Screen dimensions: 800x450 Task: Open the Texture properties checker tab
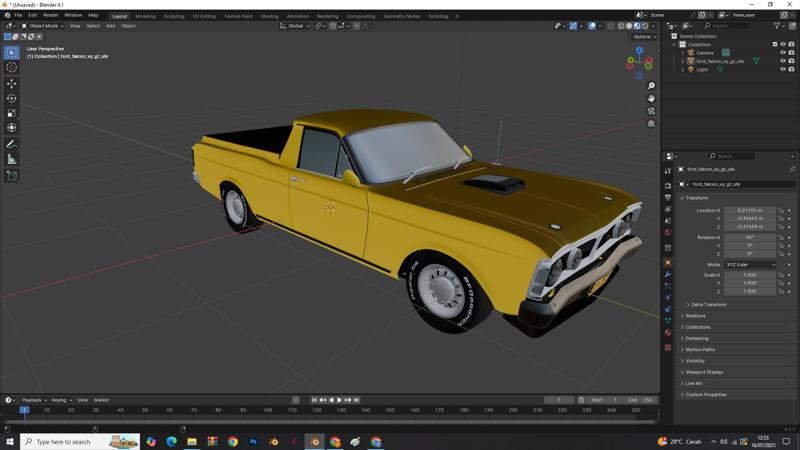pyautogui.click(x=668, y=347)
